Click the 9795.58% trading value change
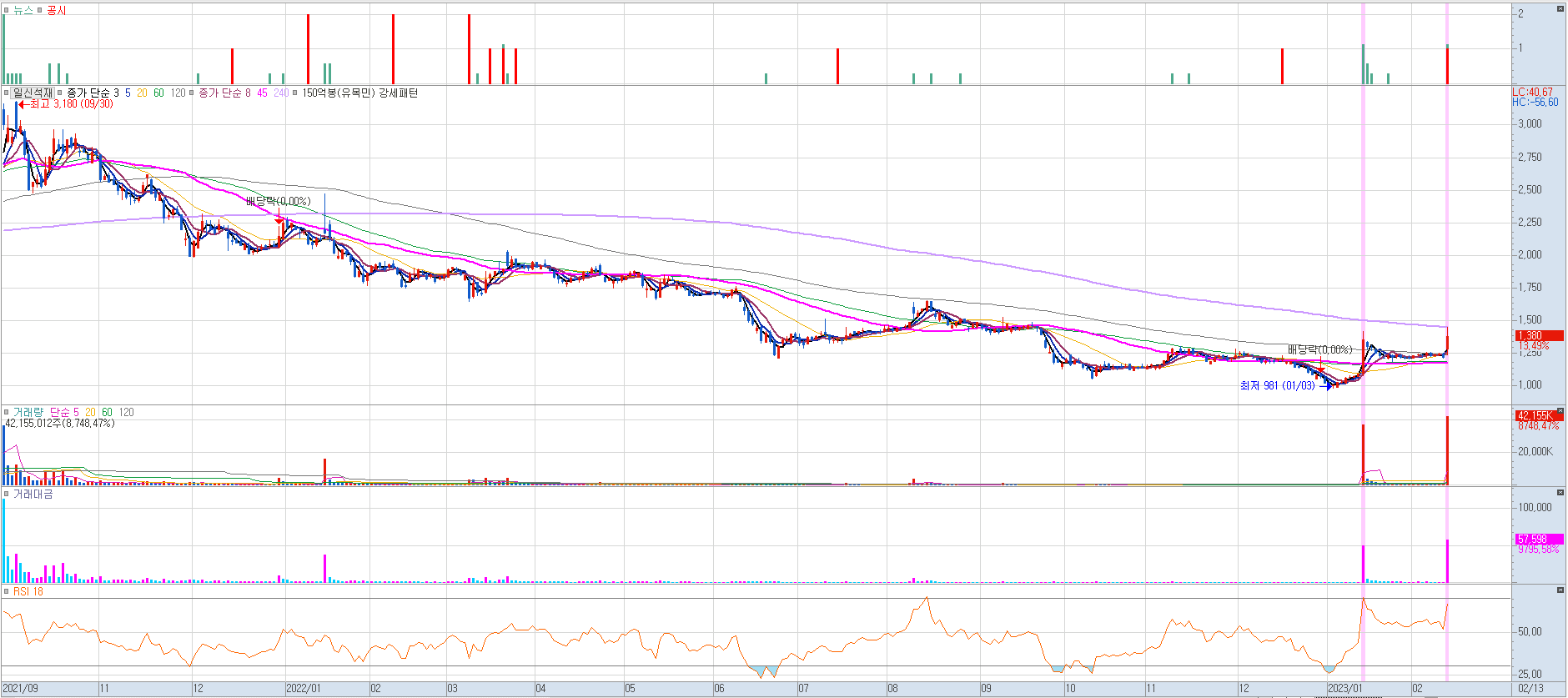This screenshot has height=698, width=1568. [1539, 550]
